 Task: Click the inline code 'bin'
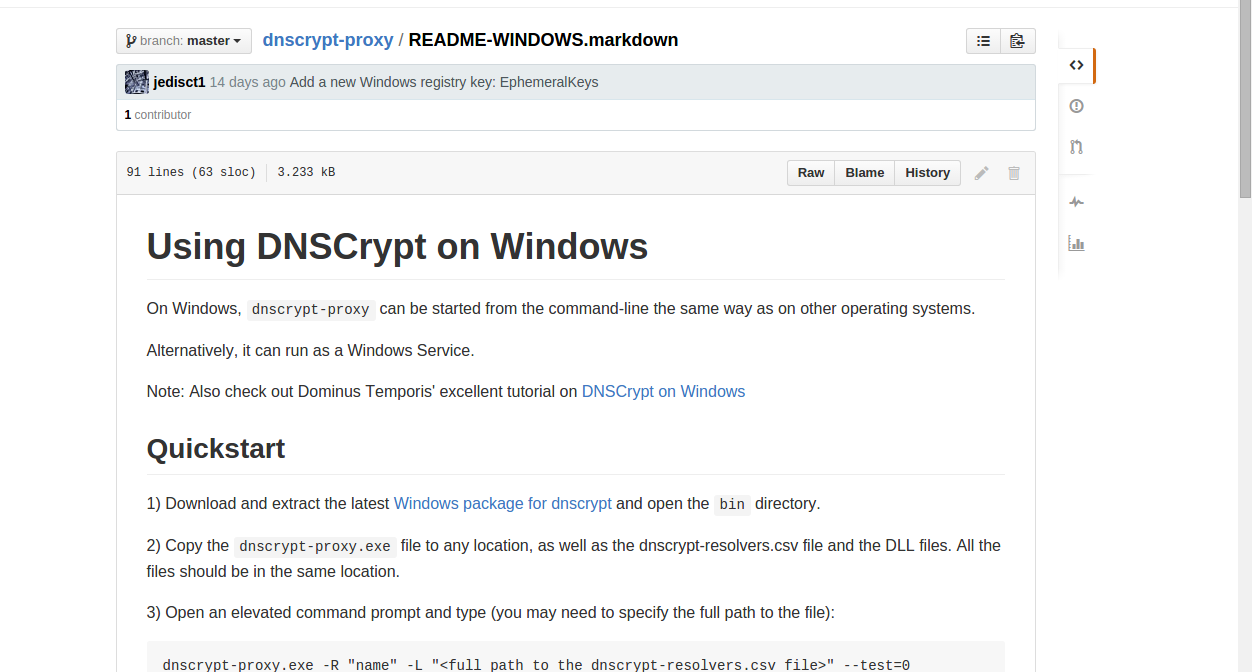[732, 504]
